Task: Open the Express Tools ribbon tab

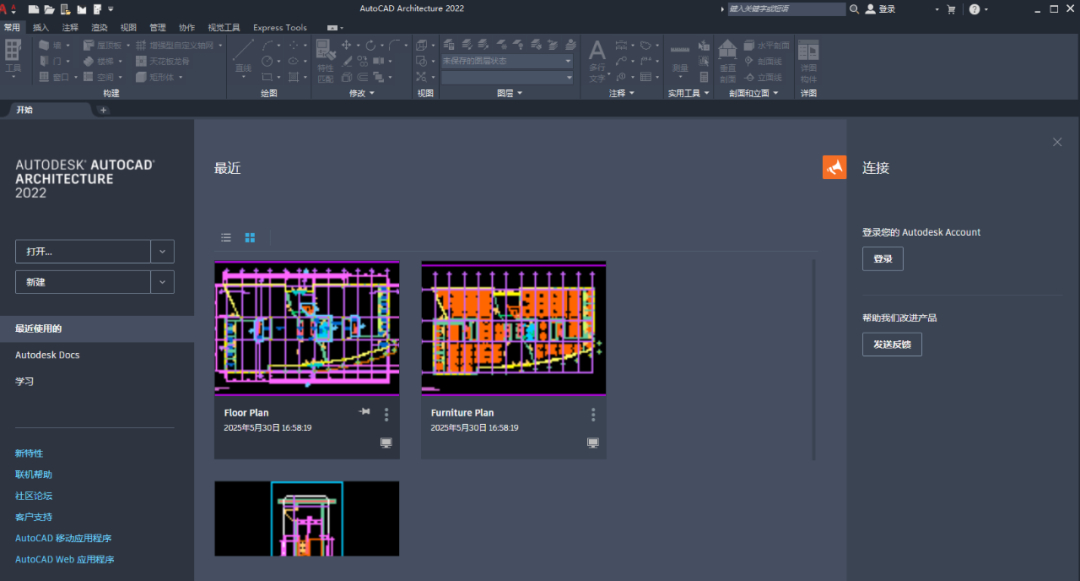Action: (x=280, y=27)
